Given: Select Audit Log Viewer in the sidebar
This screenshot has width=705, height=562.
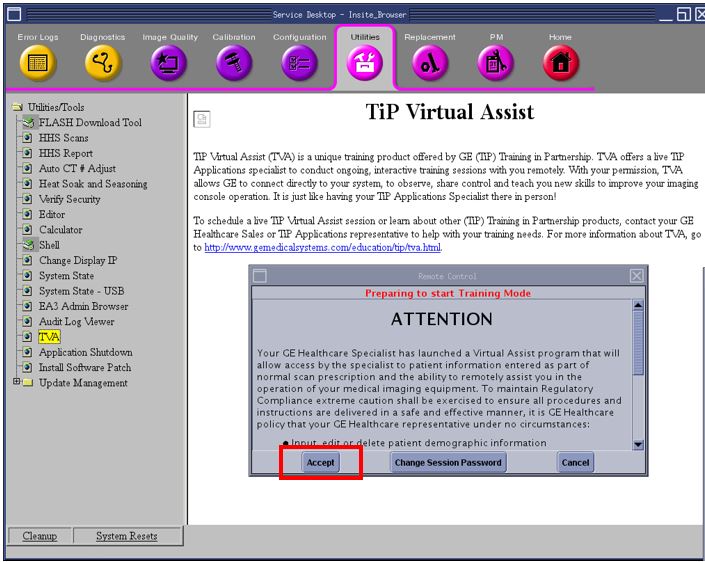Looking at the screenshot, I should (x=76, y=322).
